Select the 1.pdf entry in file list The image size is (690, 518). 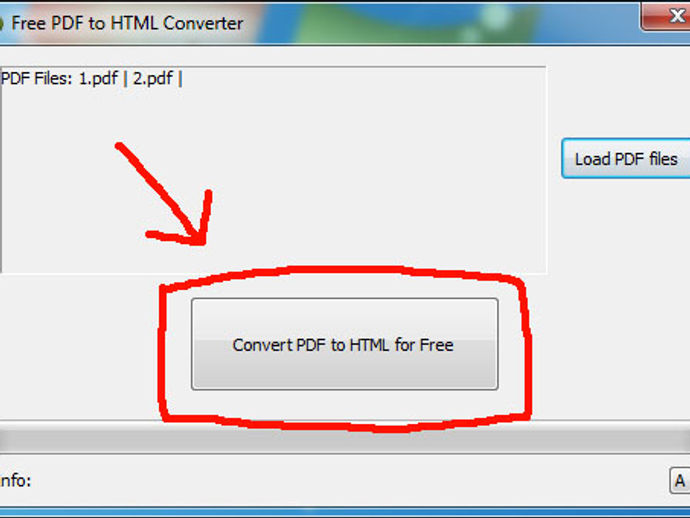click(x=98, y=78)
